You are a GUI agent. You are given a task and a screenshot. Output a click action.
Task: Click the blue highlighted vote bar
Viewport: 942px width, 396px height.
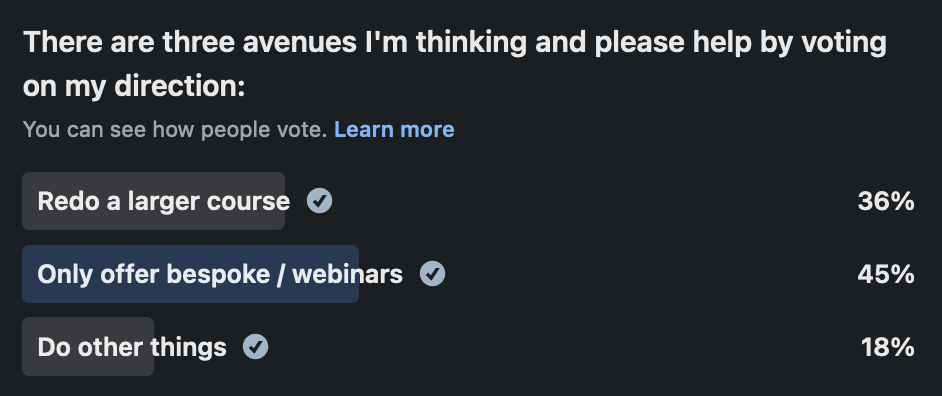tap(190, 274)
